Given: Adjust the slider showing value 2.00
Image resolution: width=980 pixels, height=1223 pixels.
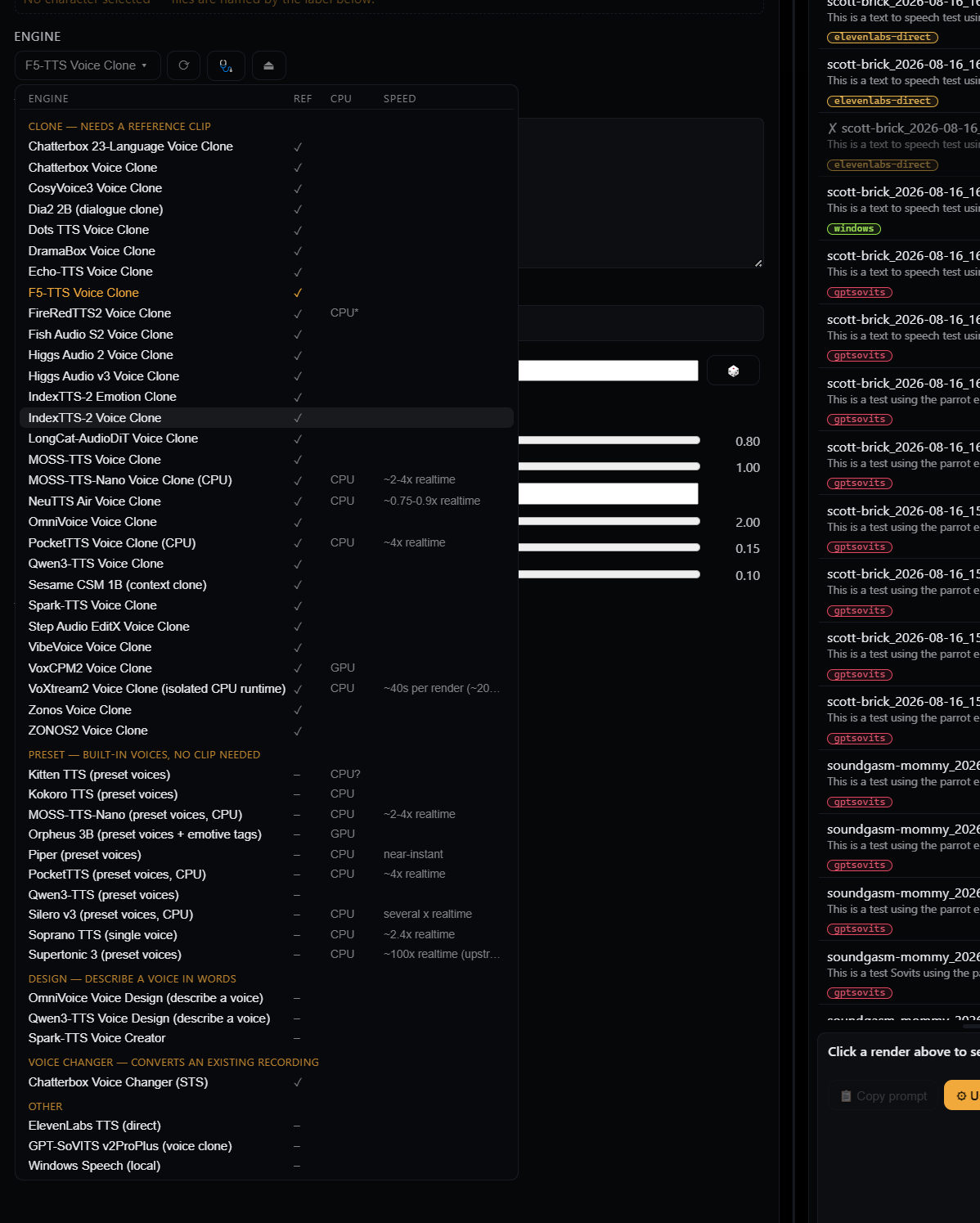Looking at the screenshot, I should coord(609,521).
